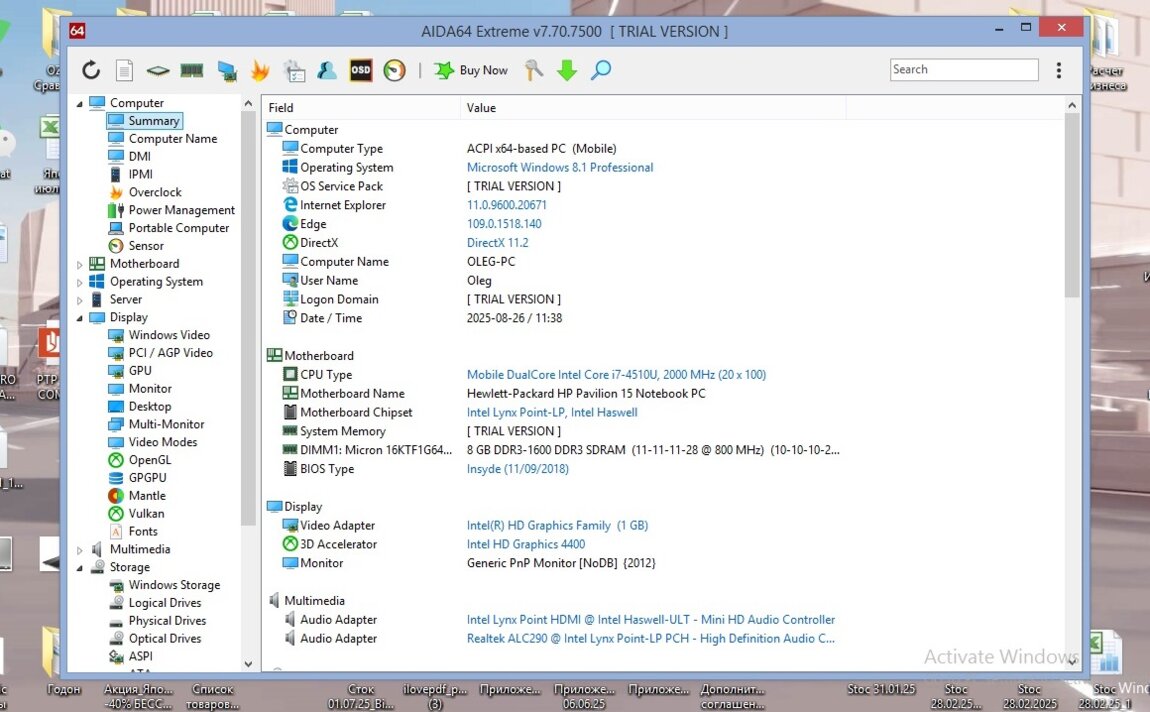Viewport: 1150px width, 712px height.
Task: Click the Value column header
Action: 481,108
